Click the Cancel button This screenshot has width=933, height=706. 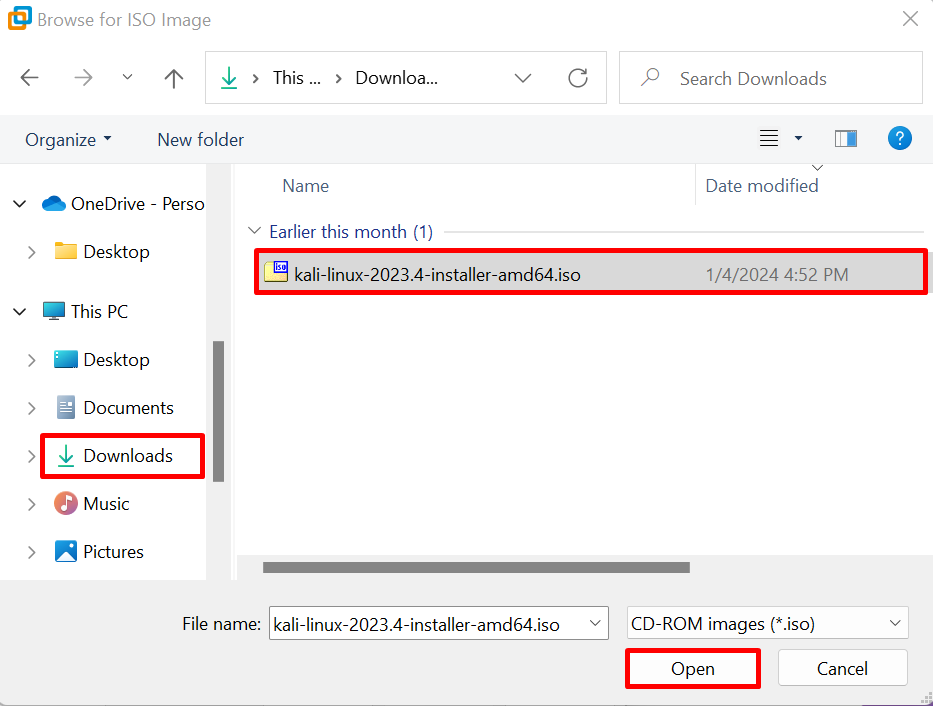coord(842,669)
